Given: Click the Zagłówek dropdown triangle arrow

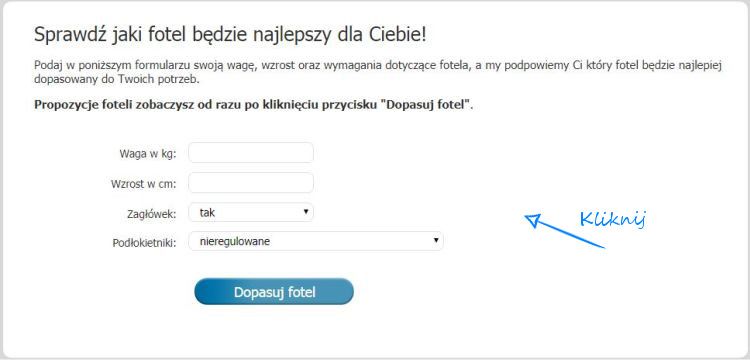Looking at the screenshot, I should tap(306, 212).
